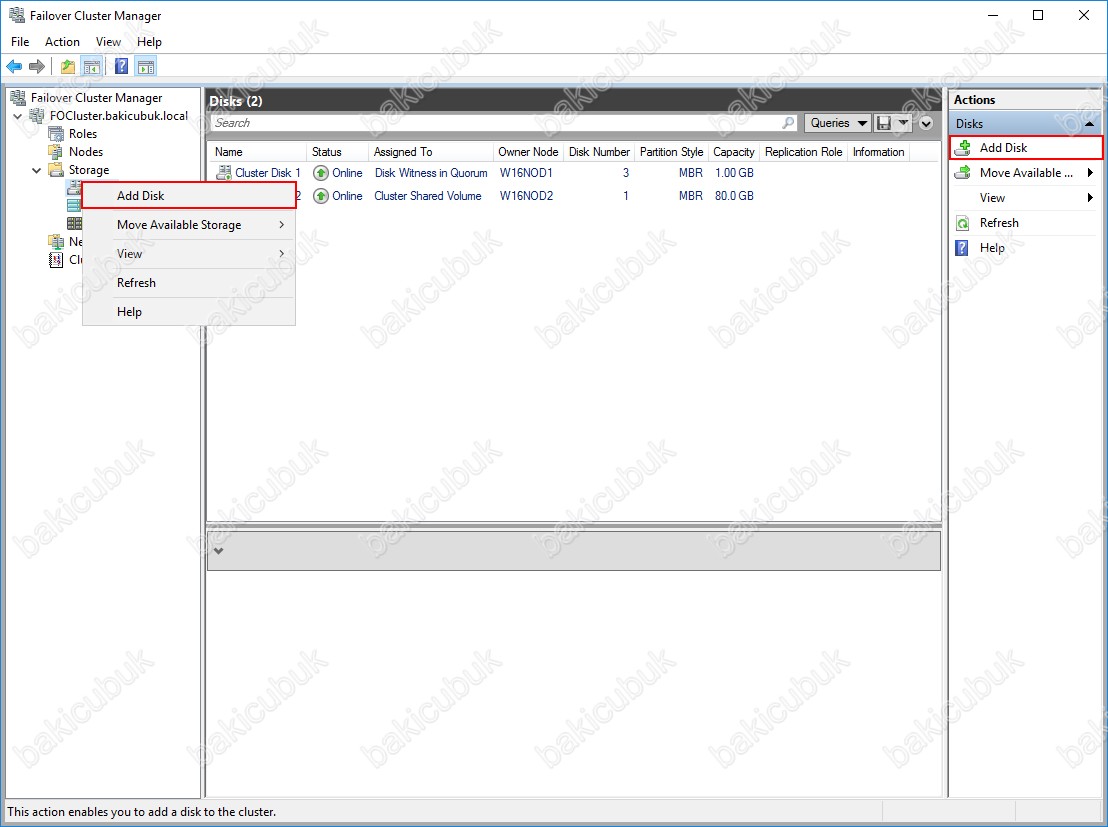Image resolution: width=1108 pixels, height=827 pixels.
Task: Click the Pools icon under Storage
Action: [x=73, y=206]
